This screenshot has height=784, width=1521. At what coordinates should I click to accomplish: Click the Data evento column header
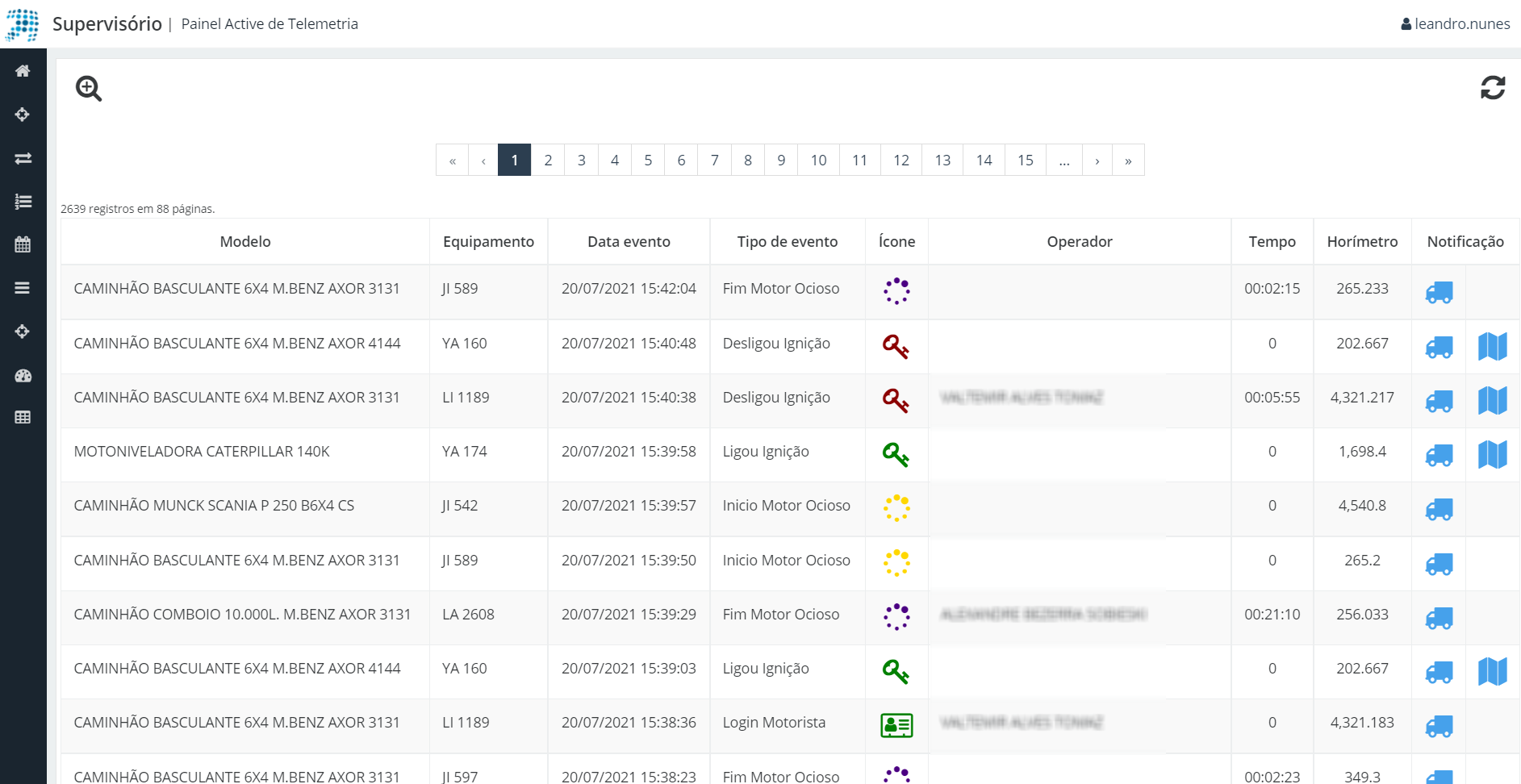[x=629, y=242]
